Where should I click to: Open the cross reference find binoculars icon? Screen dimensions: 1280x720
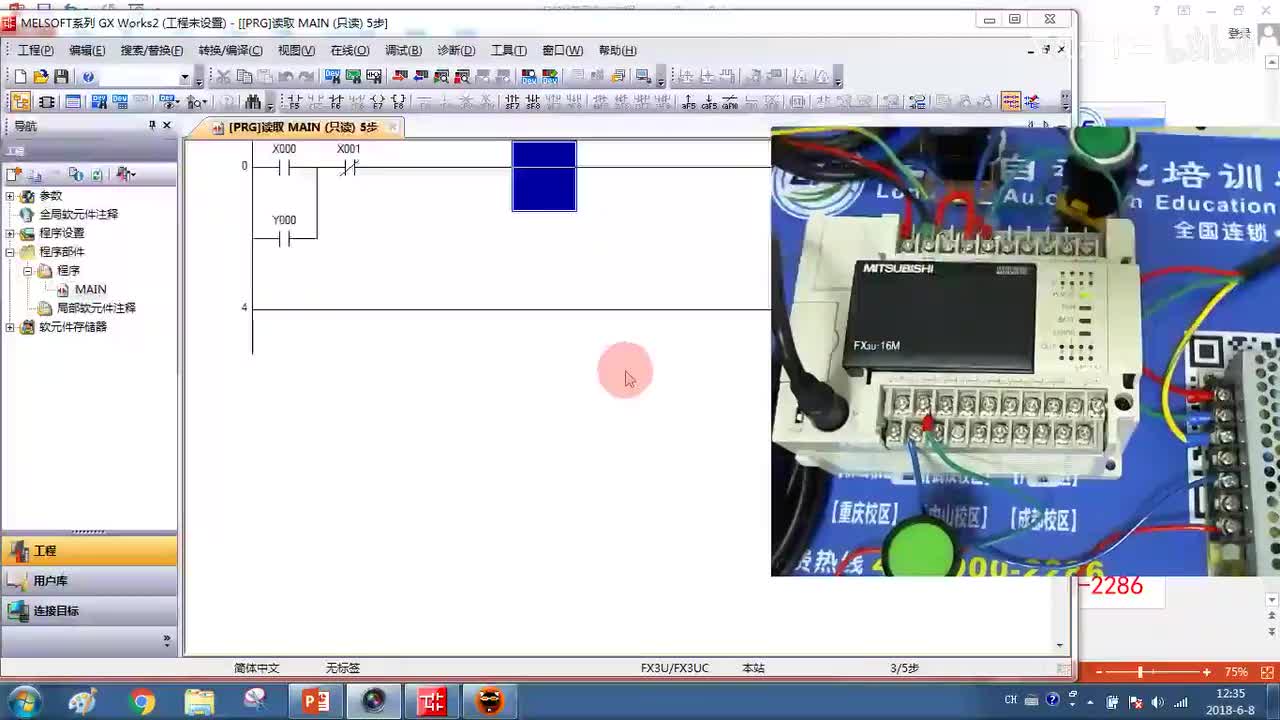click(253, 102)
